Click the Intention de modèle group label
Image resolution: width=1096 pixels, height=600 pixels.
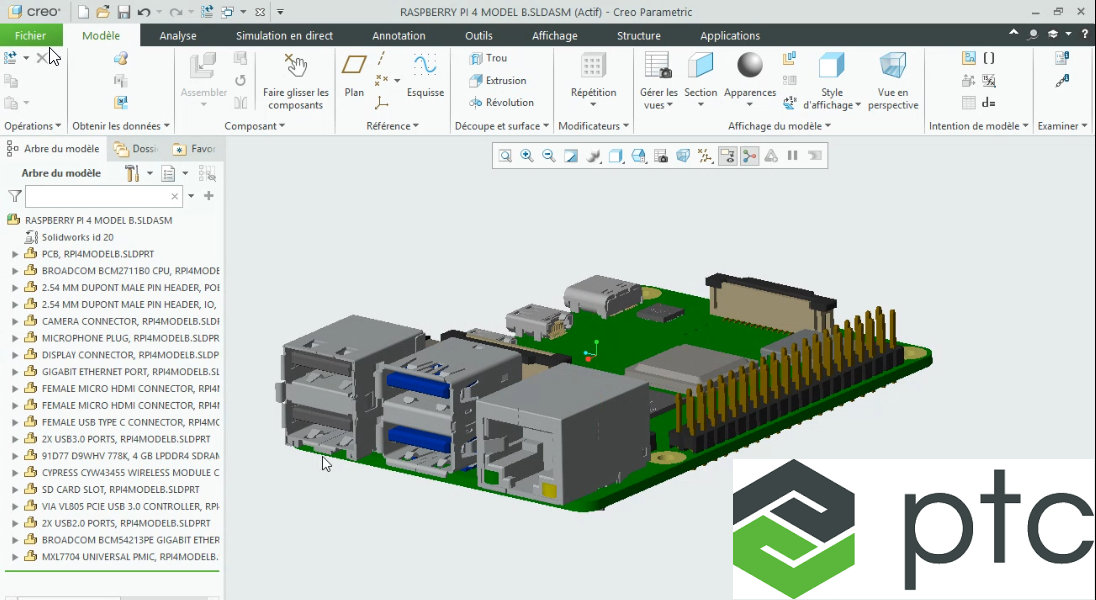click(x=979, y=126)
